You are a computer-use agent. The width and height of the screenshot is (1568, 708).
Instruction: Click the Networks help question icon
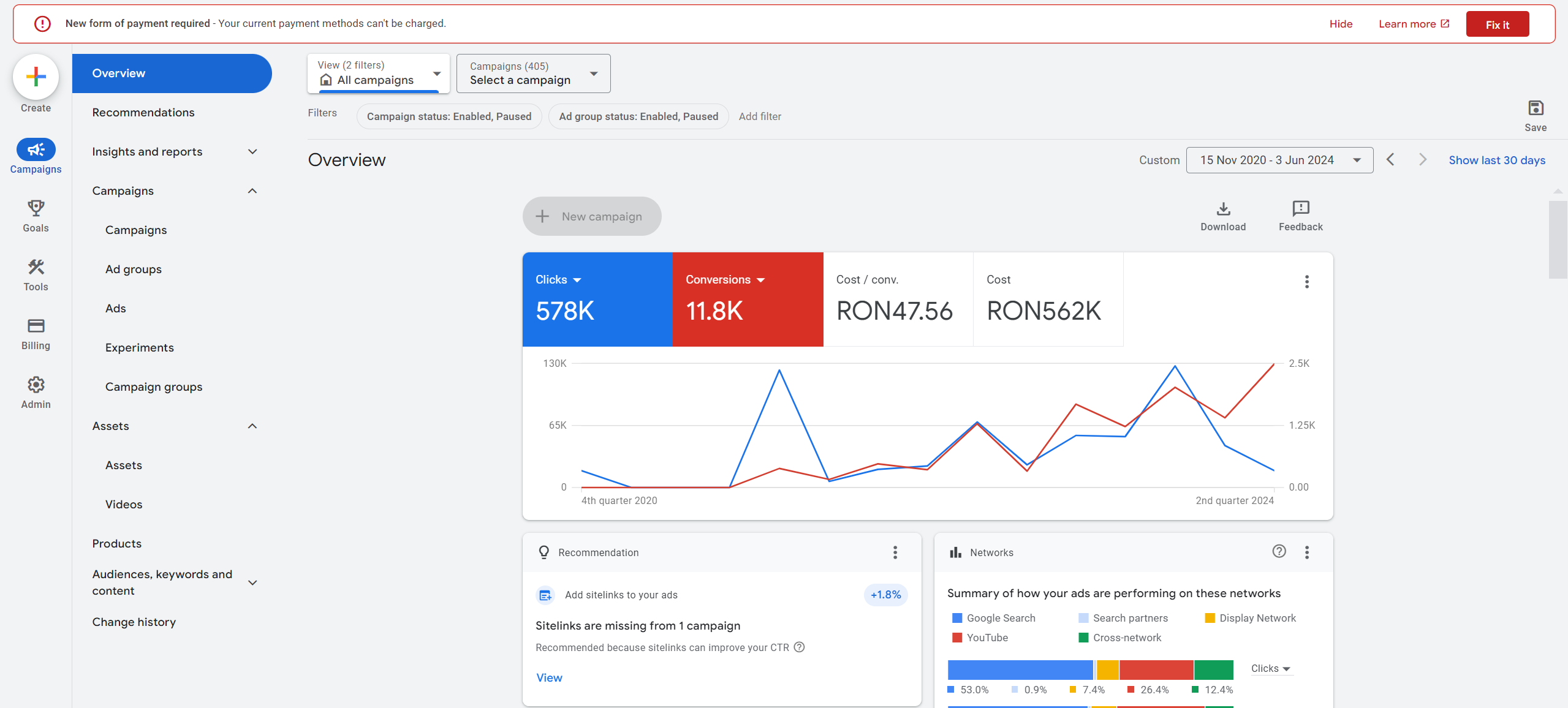coord(1279,551)
